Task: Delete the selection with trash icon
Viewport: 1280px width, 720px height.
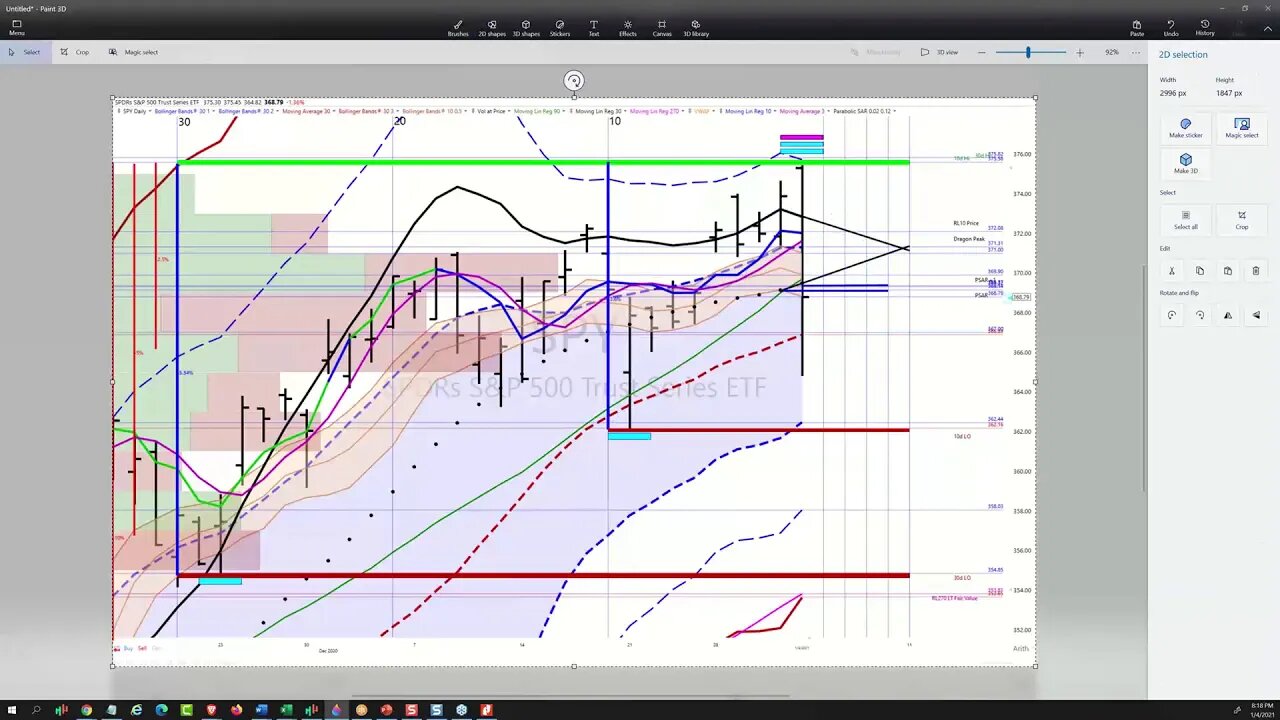Action: (x=1256, y=270)
